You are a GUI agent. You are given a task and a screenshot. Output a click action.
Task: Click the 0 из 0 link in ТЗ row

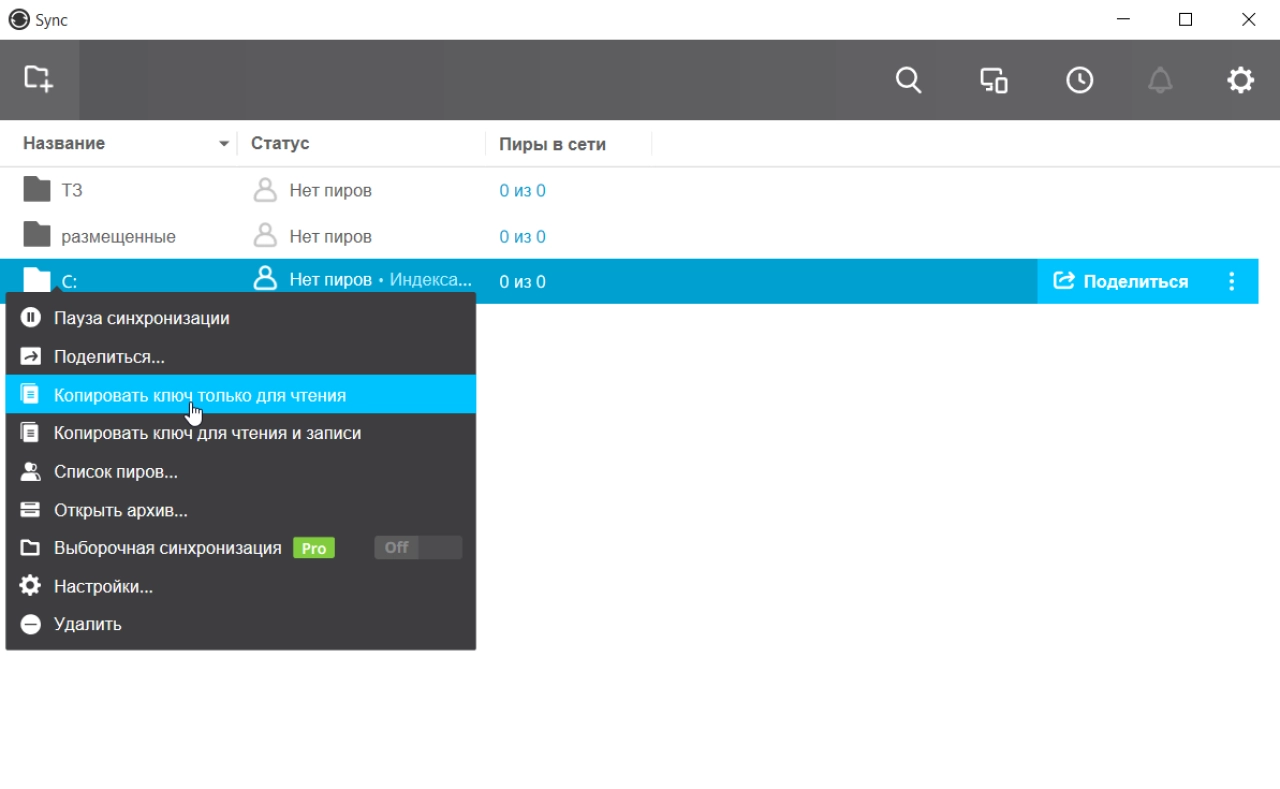522,190
